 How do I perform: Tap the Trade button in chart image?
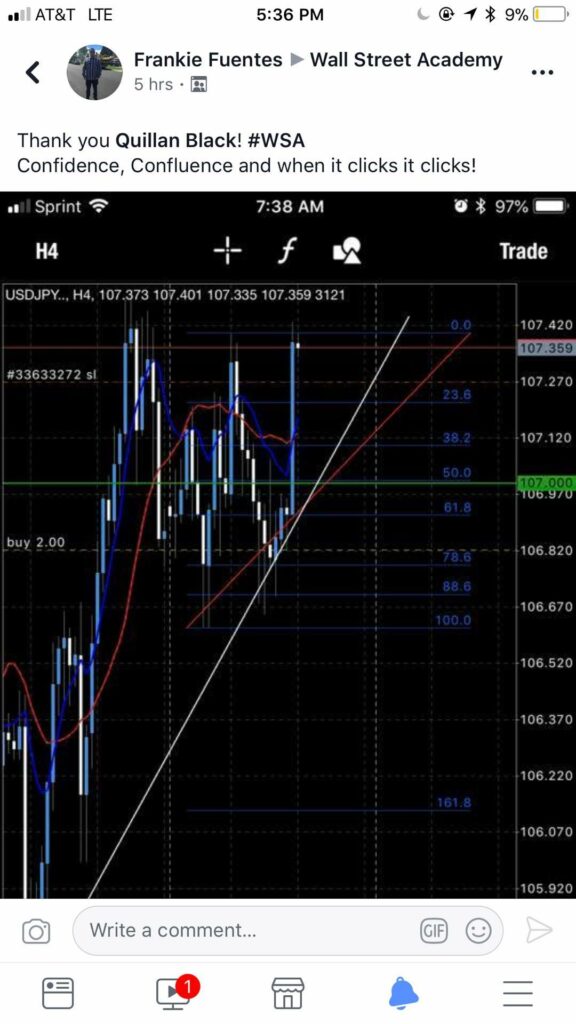click(x=523, y=251)
